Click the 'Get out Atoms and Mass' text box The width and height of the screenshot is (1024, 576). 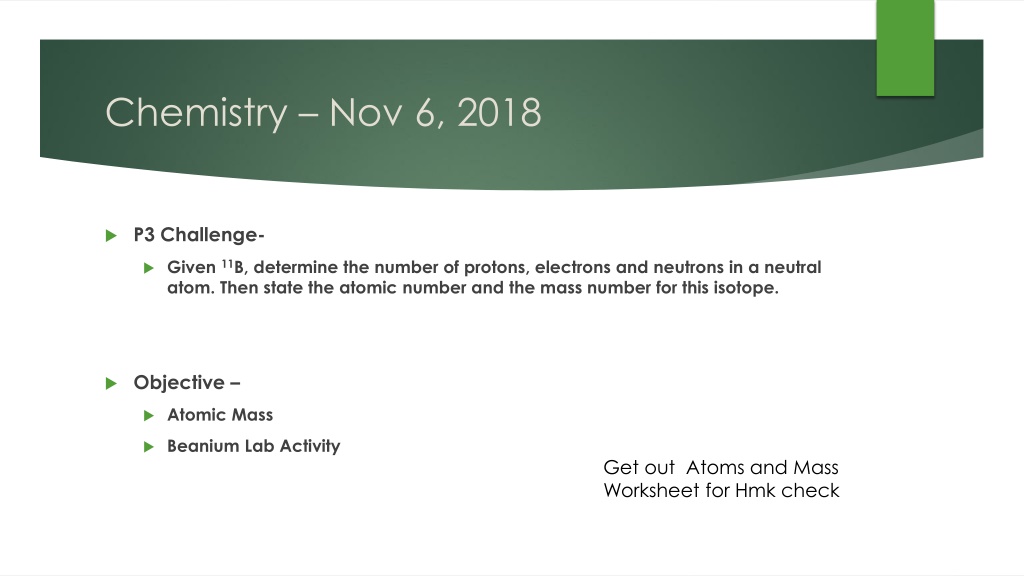click(721, 479)
